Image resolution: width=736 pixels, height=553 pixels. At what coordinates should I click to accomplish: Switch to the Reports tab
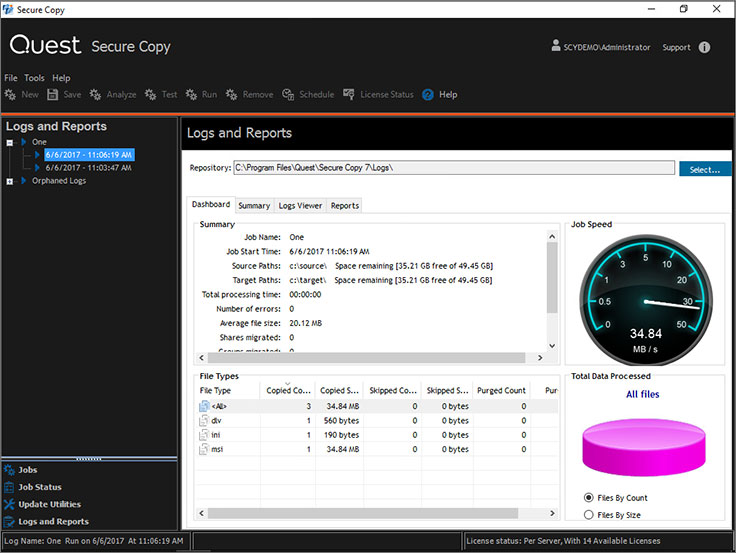[x=345, y=206]
